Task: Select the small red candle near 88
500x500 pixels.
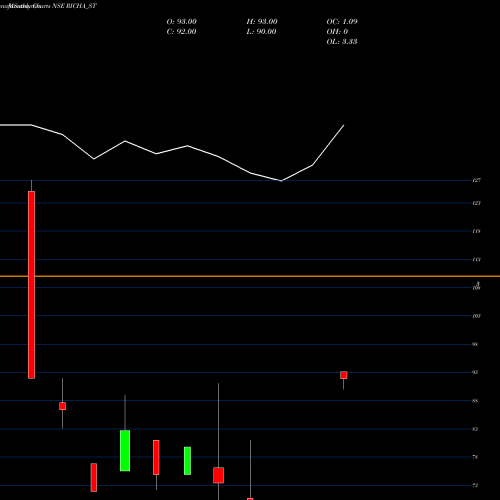Action: (x=62, y=406)
